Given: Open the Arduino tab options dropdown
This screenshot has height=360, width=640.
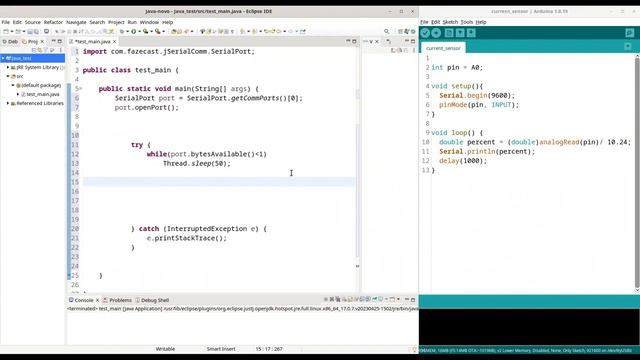Looking at the screenshot, I should [x=628, y=47].
